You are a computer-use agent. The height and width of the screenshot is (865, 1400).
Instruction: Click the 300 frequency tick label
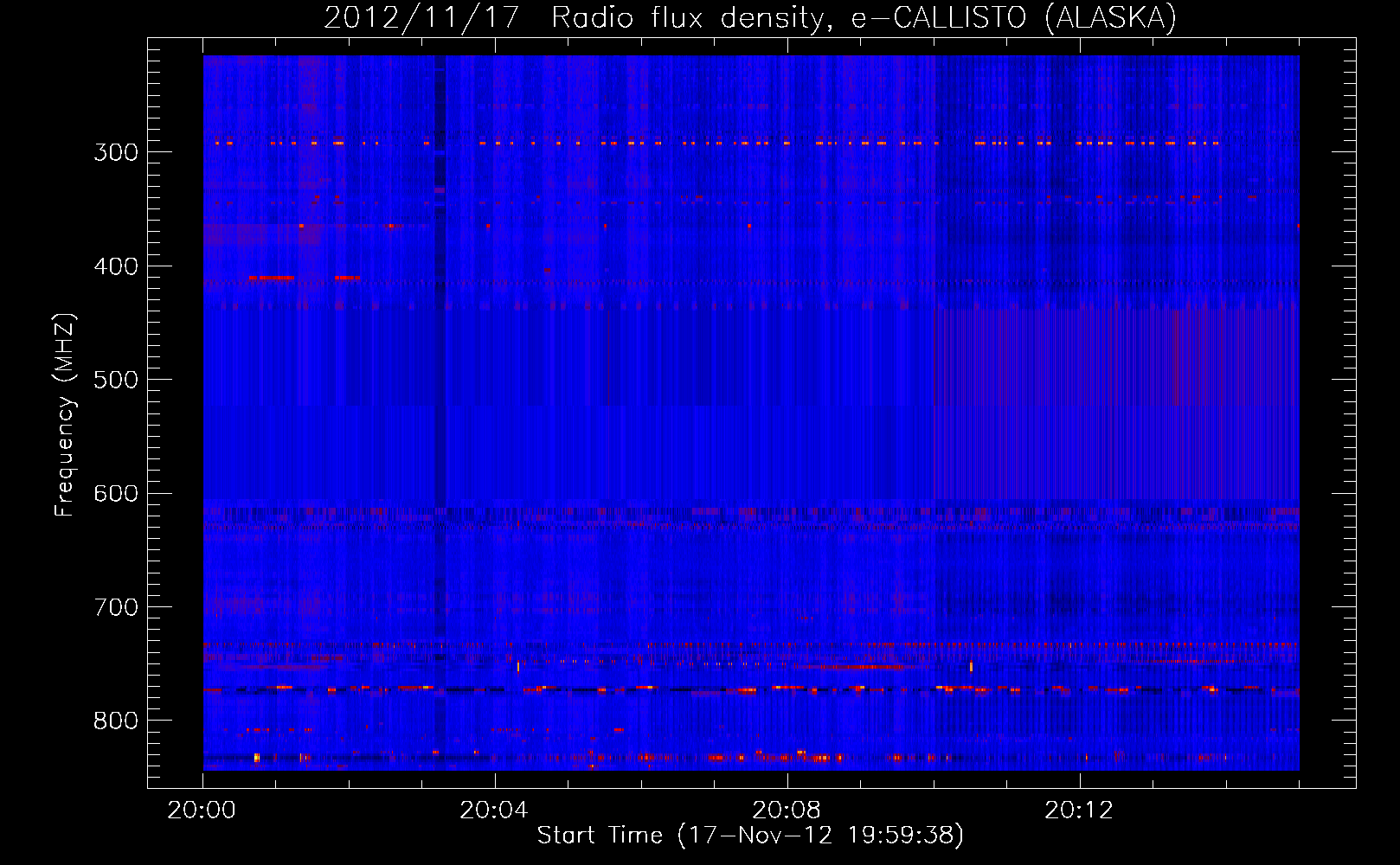(x=116, y=152)
